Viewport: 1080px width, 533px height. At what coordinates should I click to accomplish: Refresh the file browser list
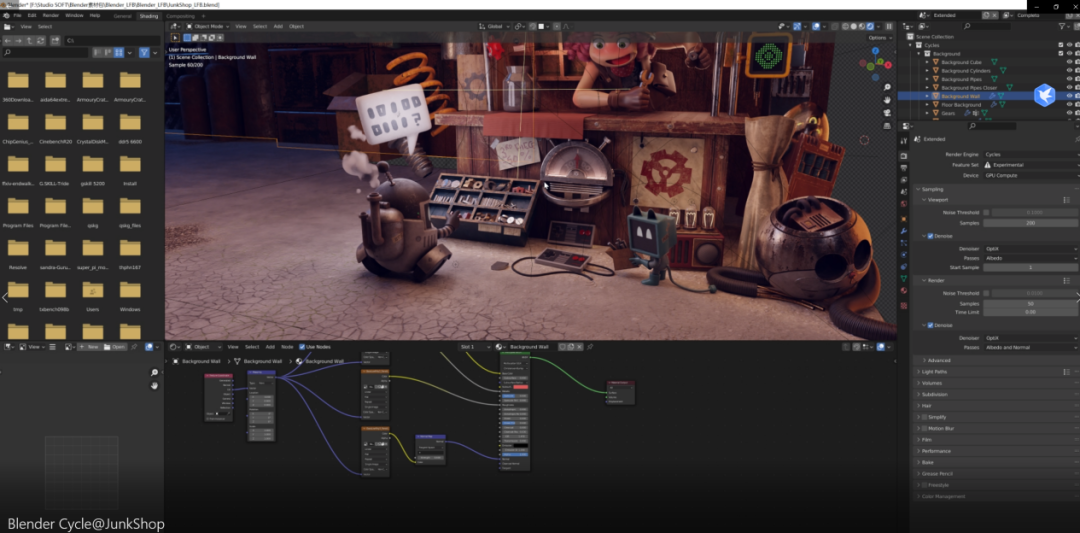[41, 41]
